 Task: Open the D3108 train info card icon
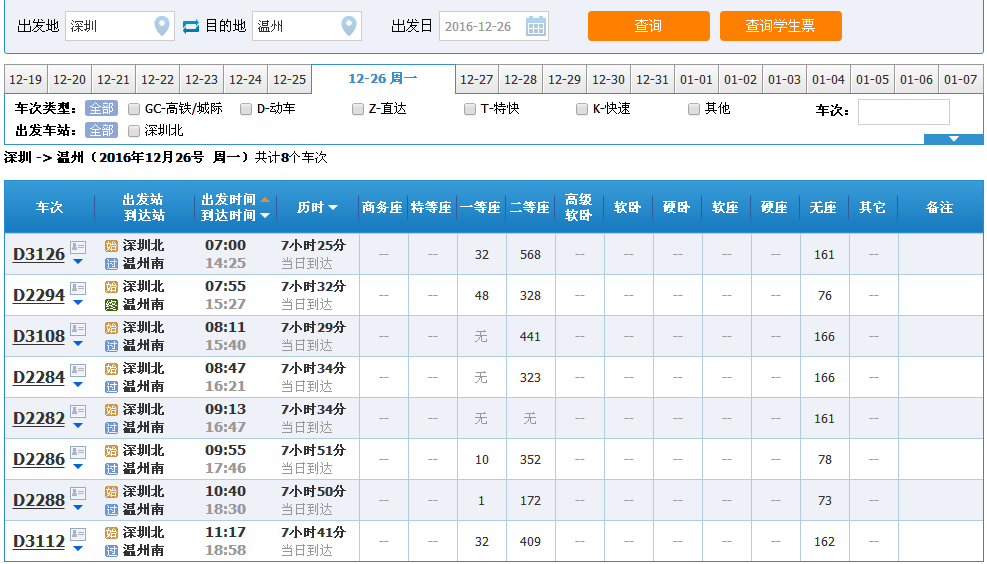pos(78,329)
